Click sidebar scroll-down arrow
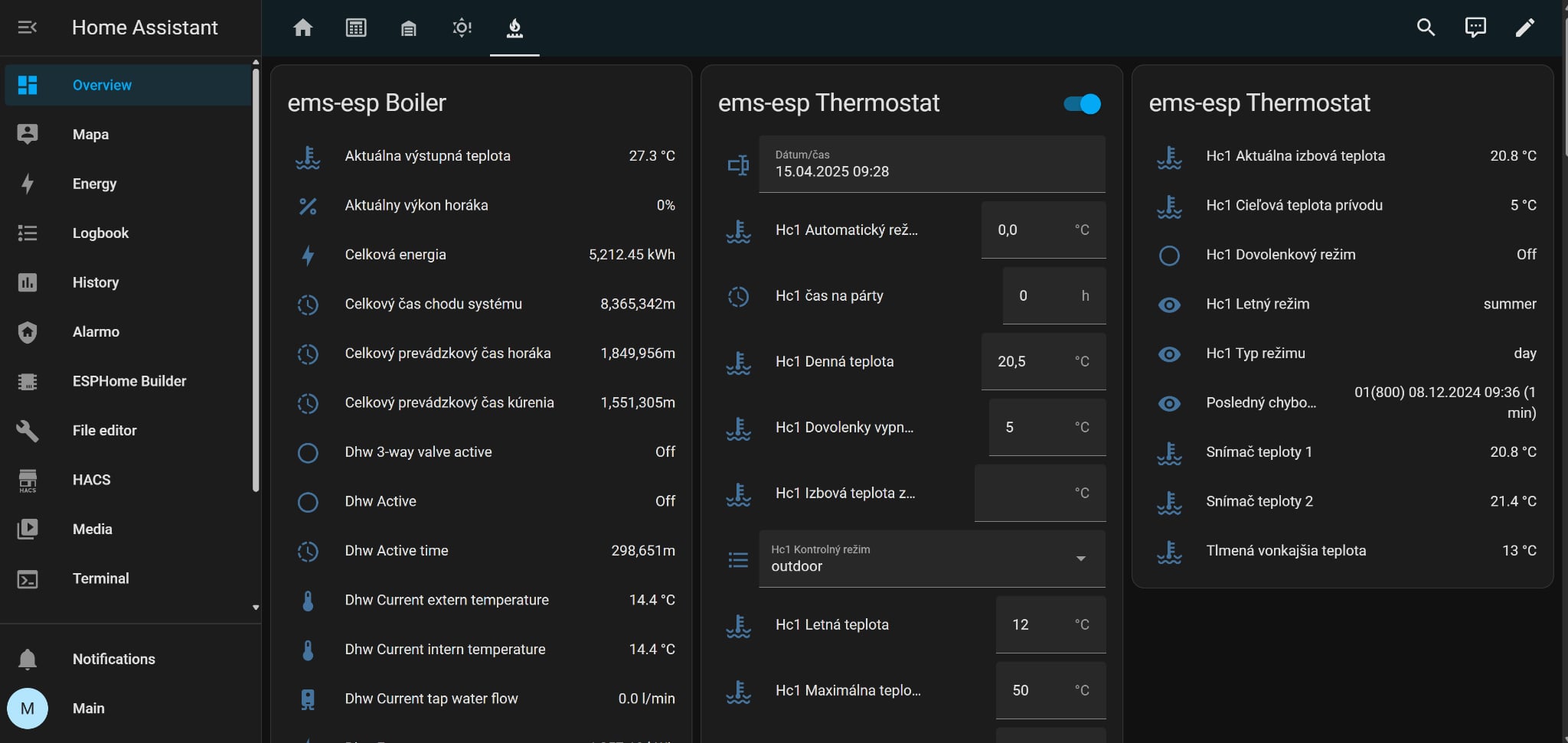The image size is (1568, 743). [256, 608]
